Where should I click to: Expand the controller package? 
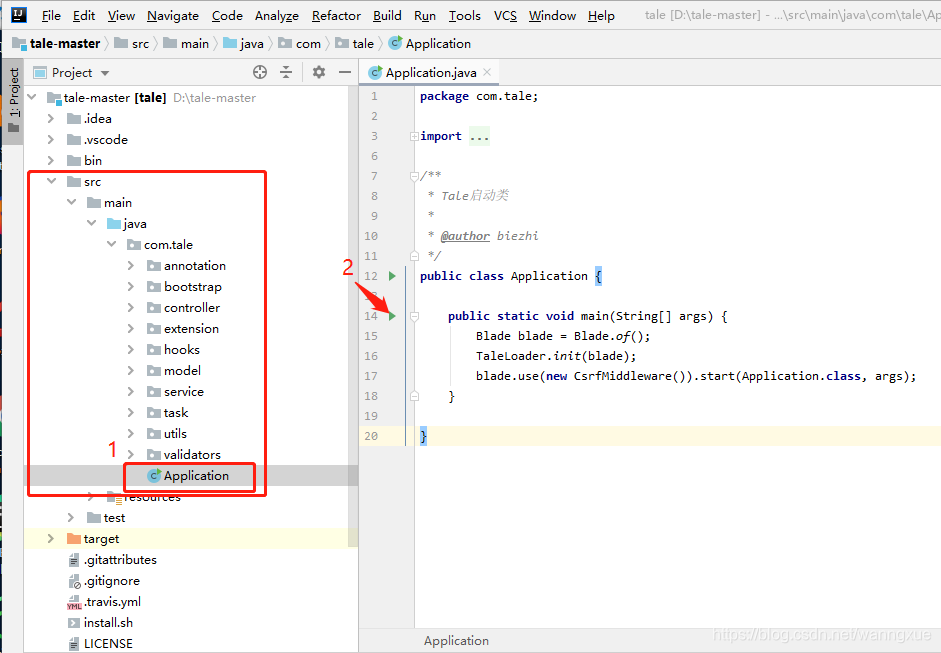131,307
